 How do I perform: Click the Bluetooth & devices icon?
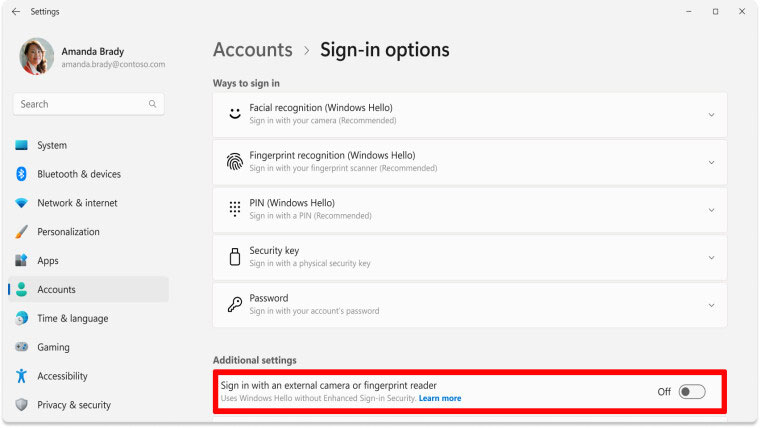pyautogui.click(x=21, y=174)
